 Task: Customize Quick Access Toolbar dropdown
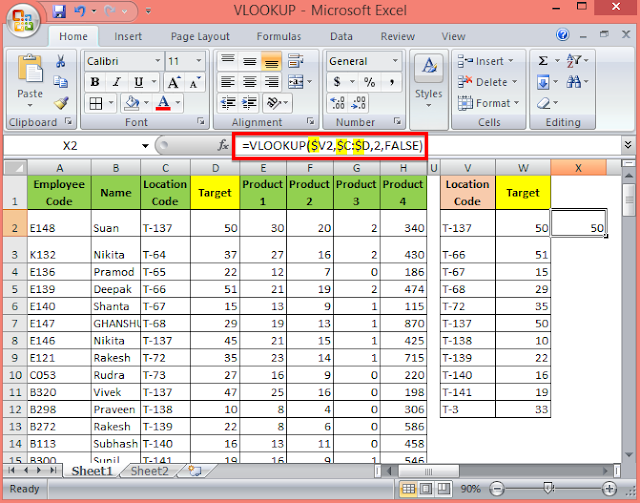(x=148, y=11)
